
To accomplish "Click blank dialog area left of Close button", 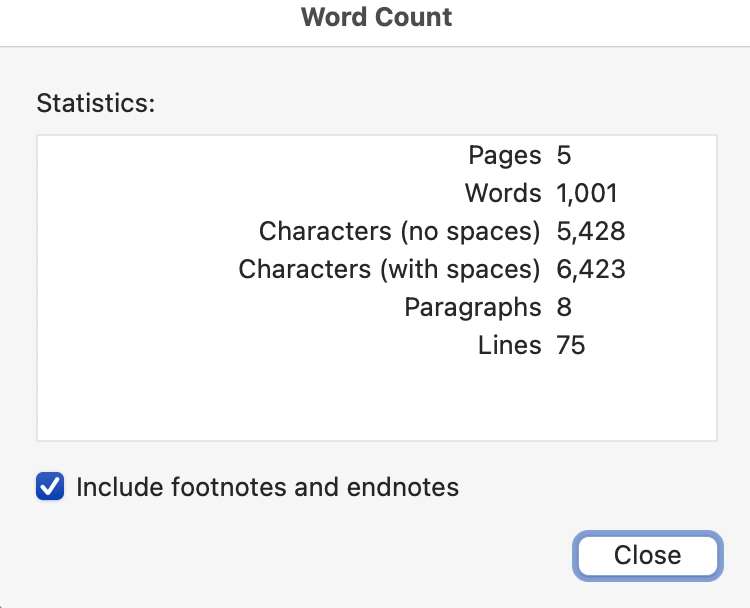I will click(x=300, y=555).
